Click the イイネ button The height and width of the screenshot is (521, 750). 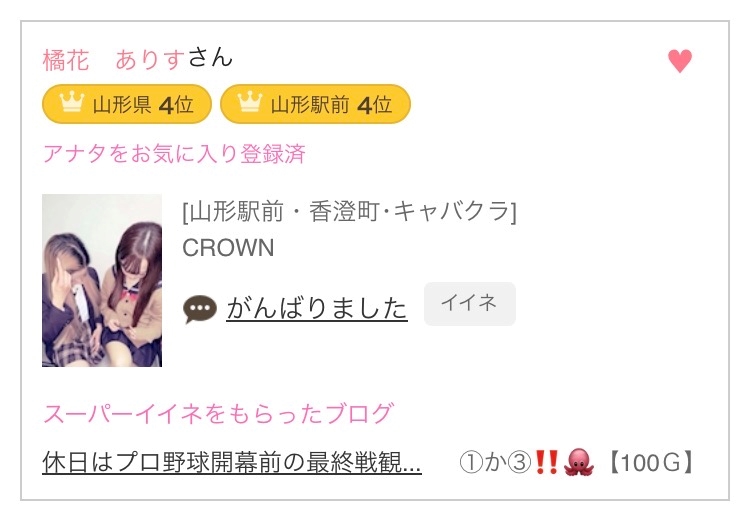coord(470,304)
